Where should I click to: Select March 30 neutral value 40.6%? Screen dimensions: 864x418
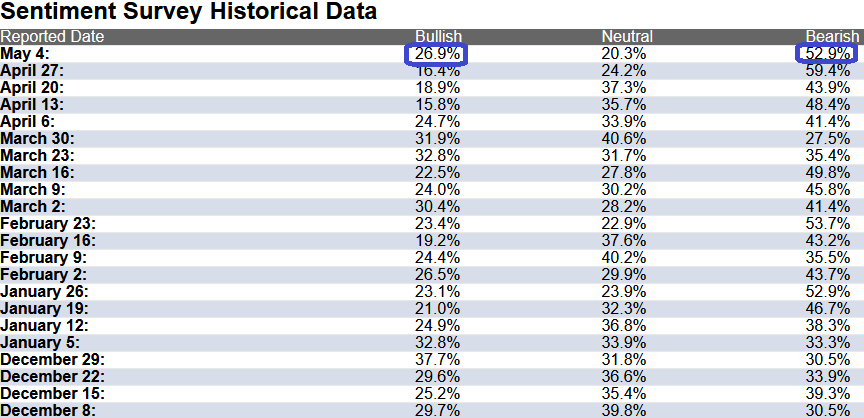(624, 139)
